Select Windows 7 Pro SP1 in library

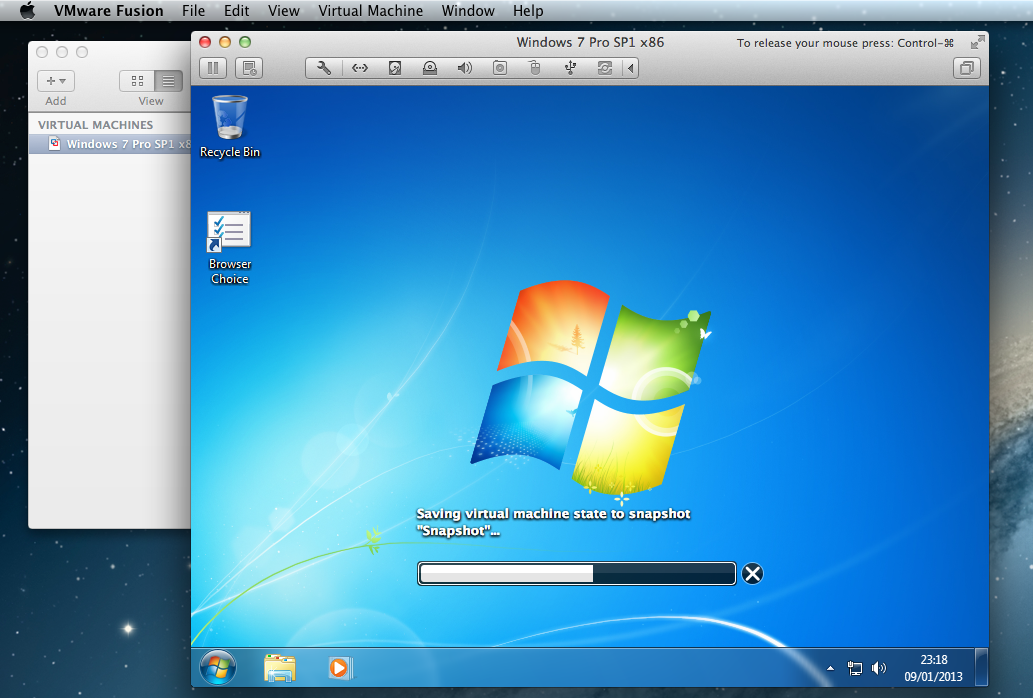[120, 144]
